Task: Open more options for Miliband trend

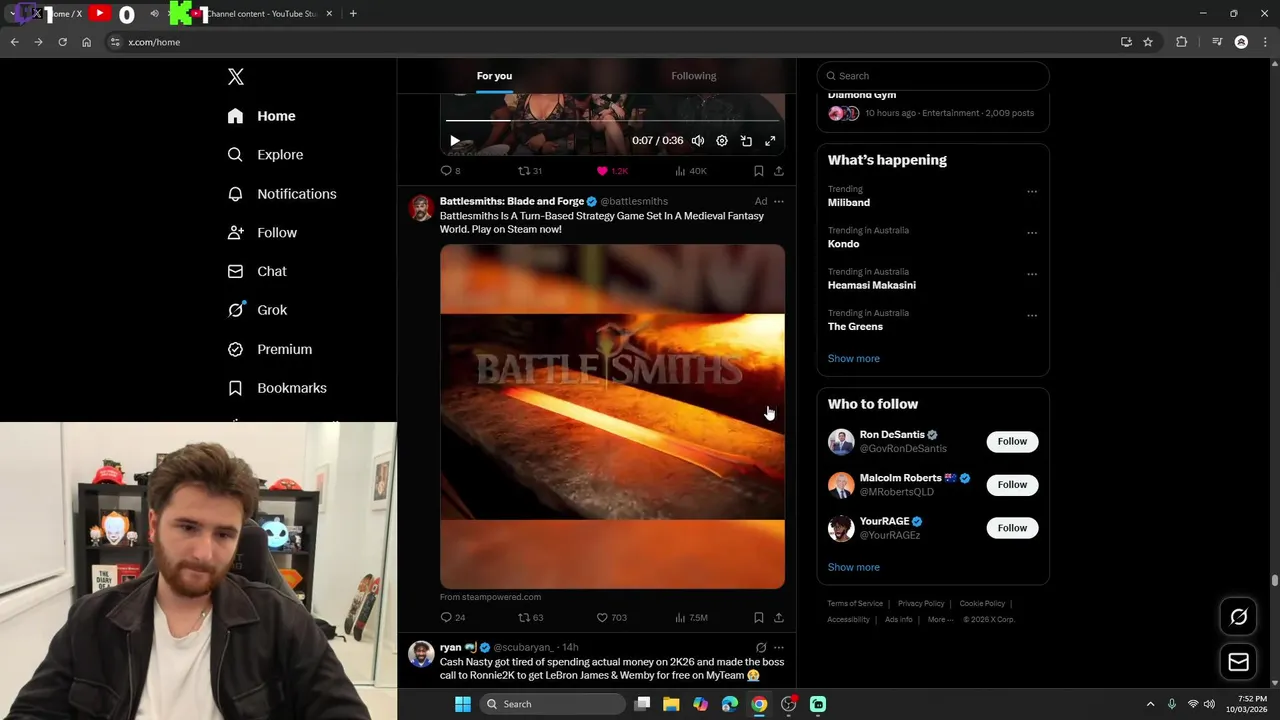Action: (1032, 191)
